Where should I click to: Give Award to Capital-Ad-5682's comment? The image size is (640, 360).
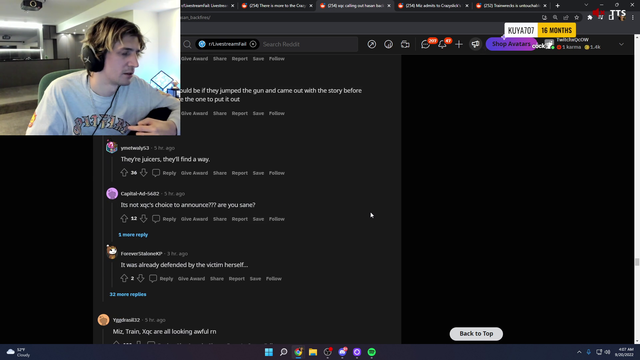click(x=194, y=219)
